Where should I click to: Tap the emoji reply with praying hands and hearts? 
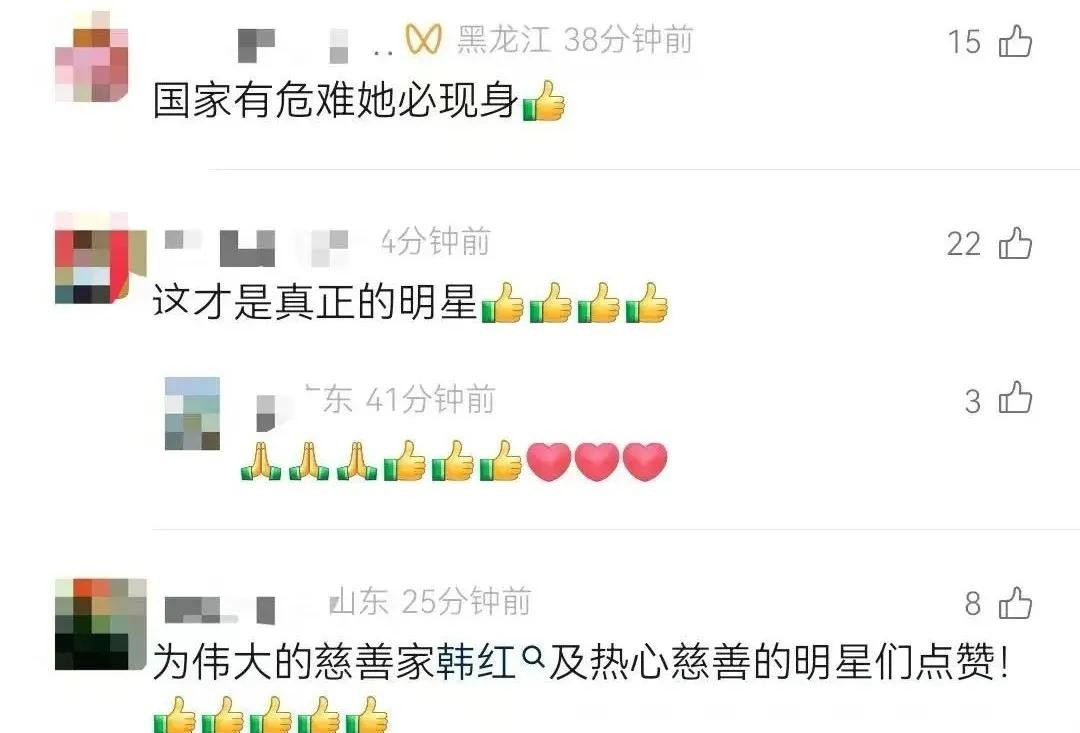pyautogui.click(x=454, y=461)
